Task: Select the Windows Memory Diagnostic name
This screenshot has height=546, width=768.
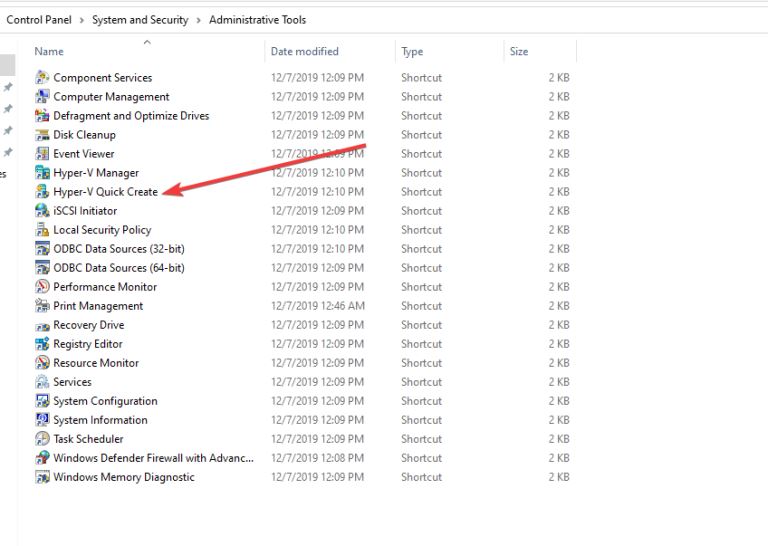Action: (x=124, y=477)
